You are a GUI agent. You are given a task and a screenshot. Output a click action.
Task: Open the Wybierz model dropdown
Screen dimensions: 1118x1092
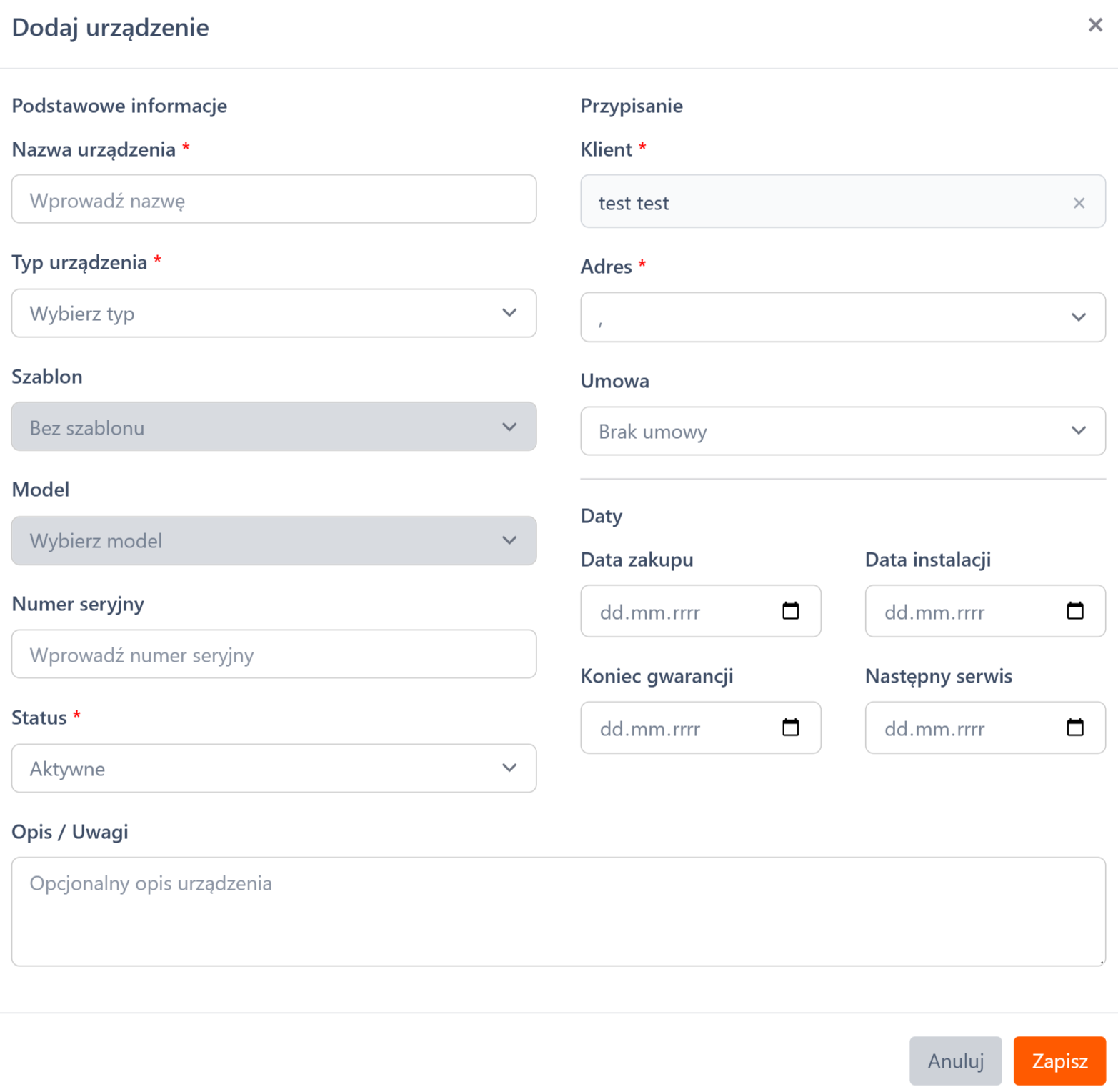[274, 541]
